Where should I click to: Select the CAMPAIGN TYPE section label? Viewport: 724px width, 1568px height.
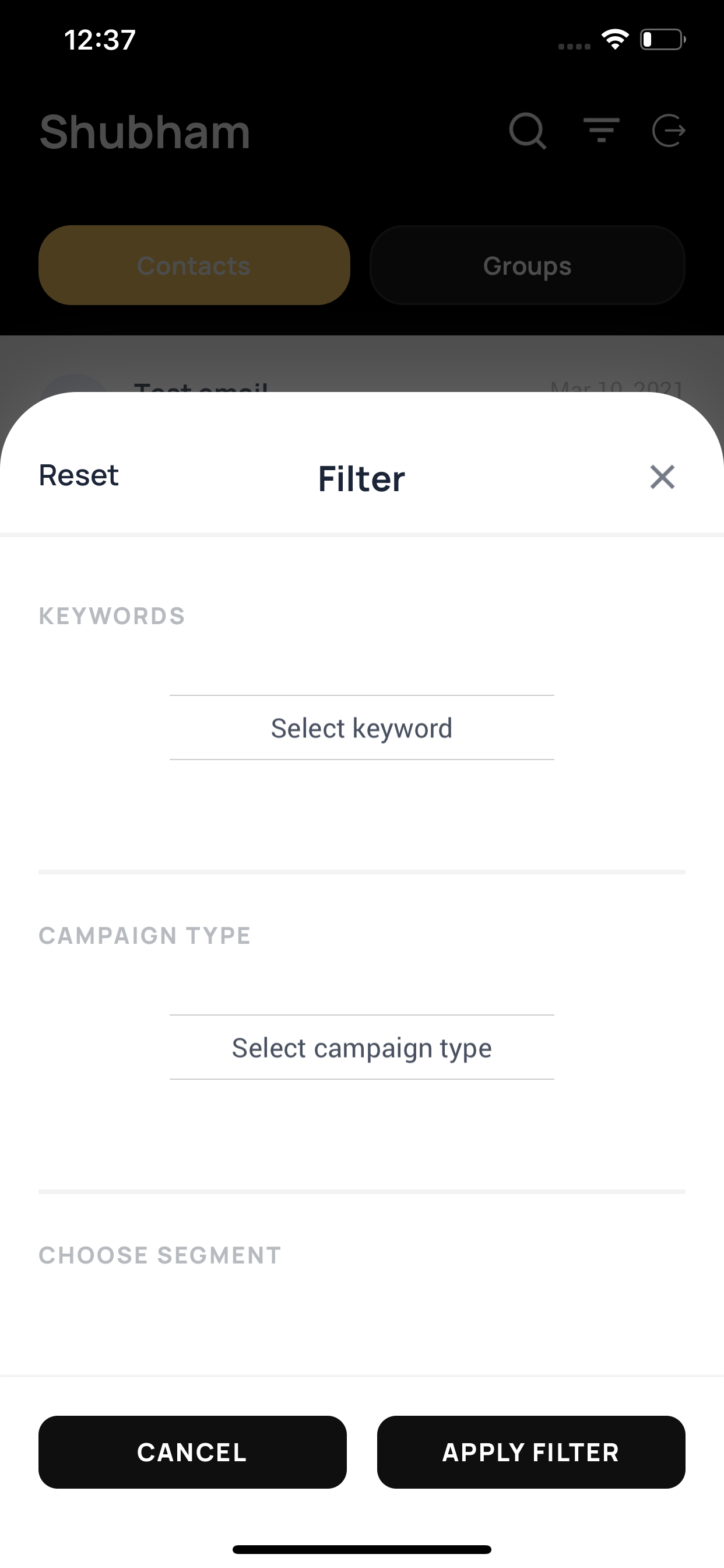[145, 936]
